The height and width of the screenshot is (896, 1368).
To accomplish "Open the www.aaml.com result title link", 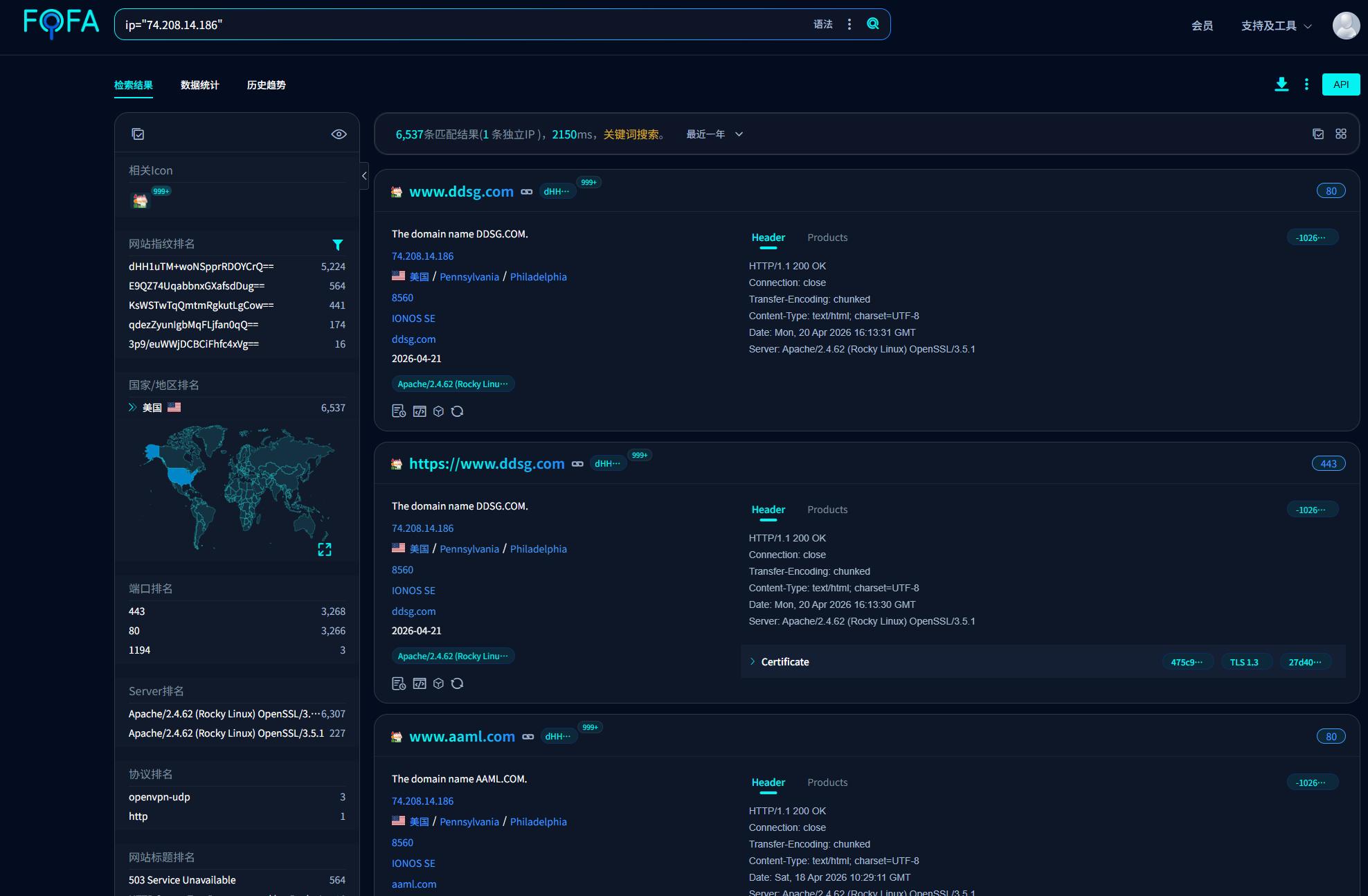I will pyautogui.click(x=462, y=737).
